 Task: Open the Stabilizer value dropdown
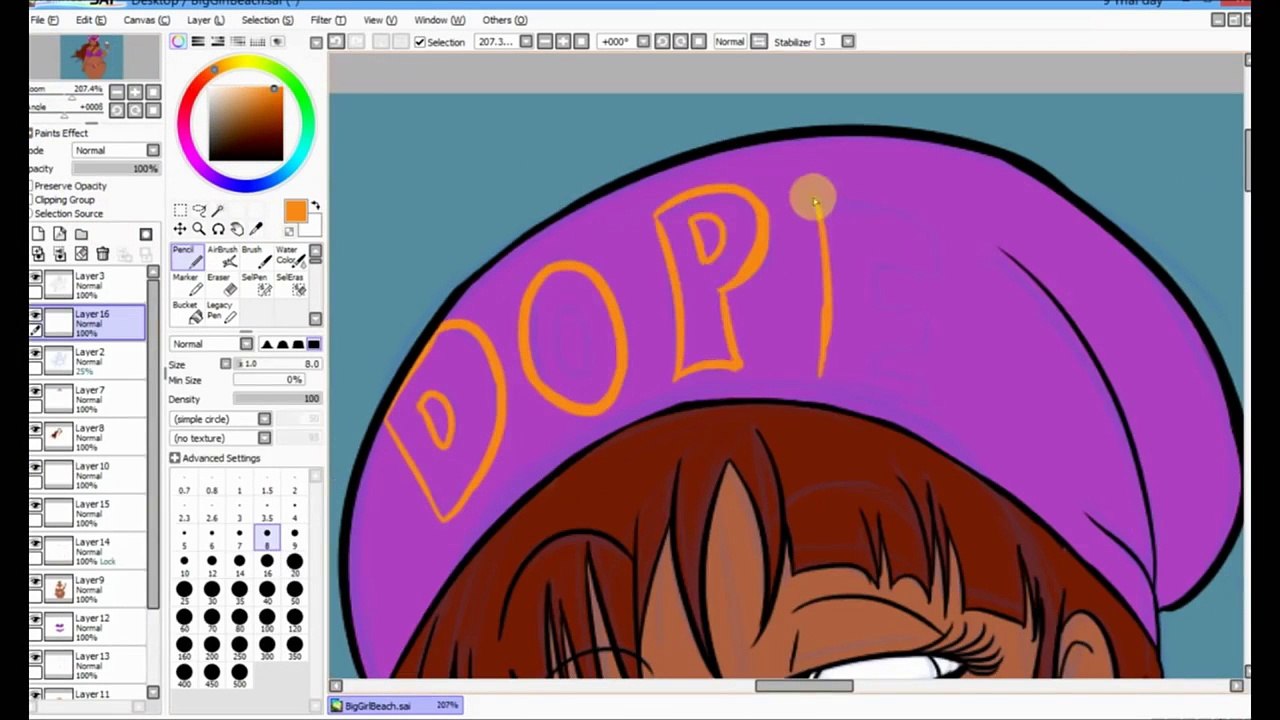(848, 42)
